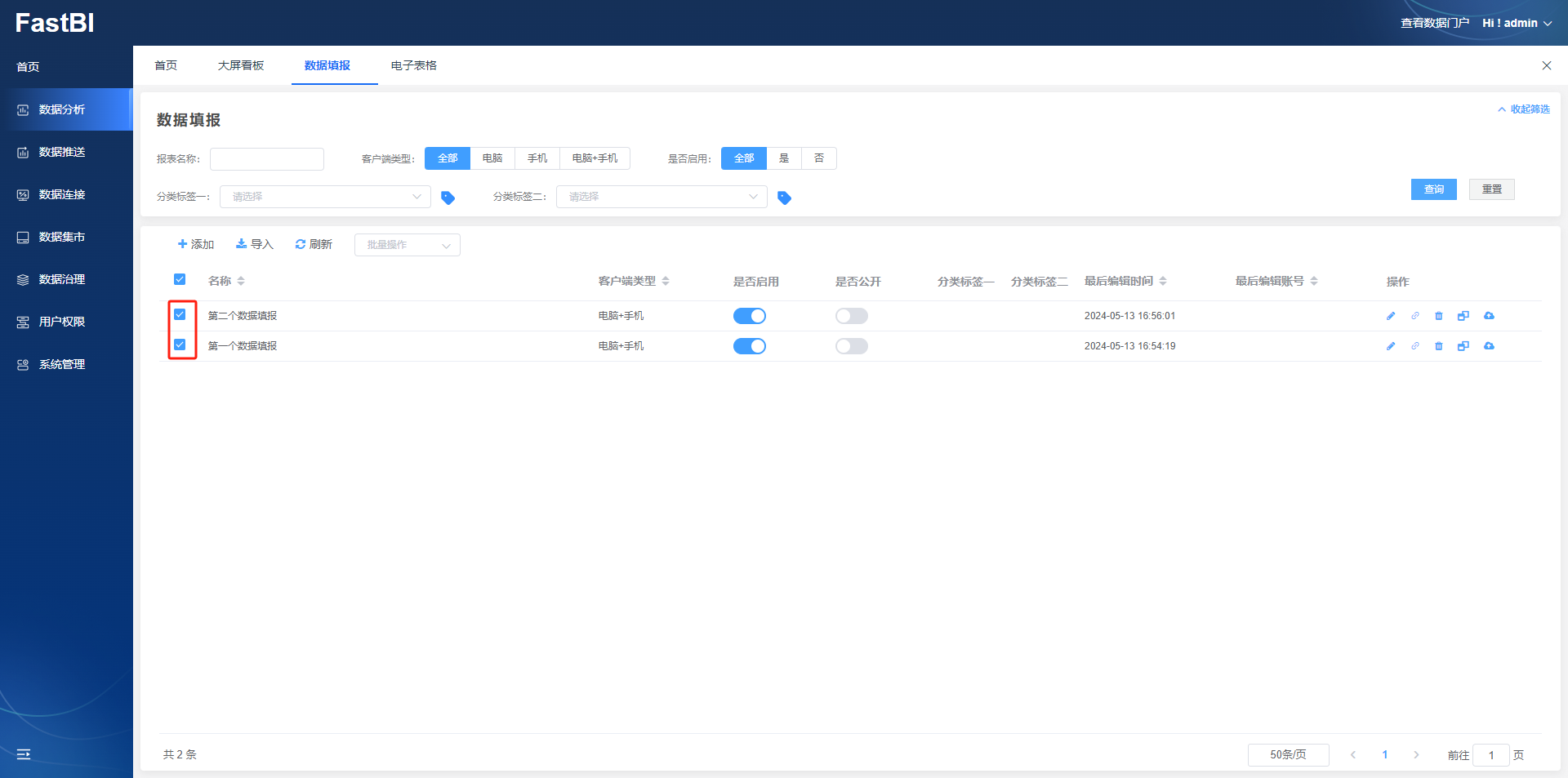1568x778 pixels.
Task: Delete the 第二个数据填报 row via trash icon
Action: [1439, 316]
